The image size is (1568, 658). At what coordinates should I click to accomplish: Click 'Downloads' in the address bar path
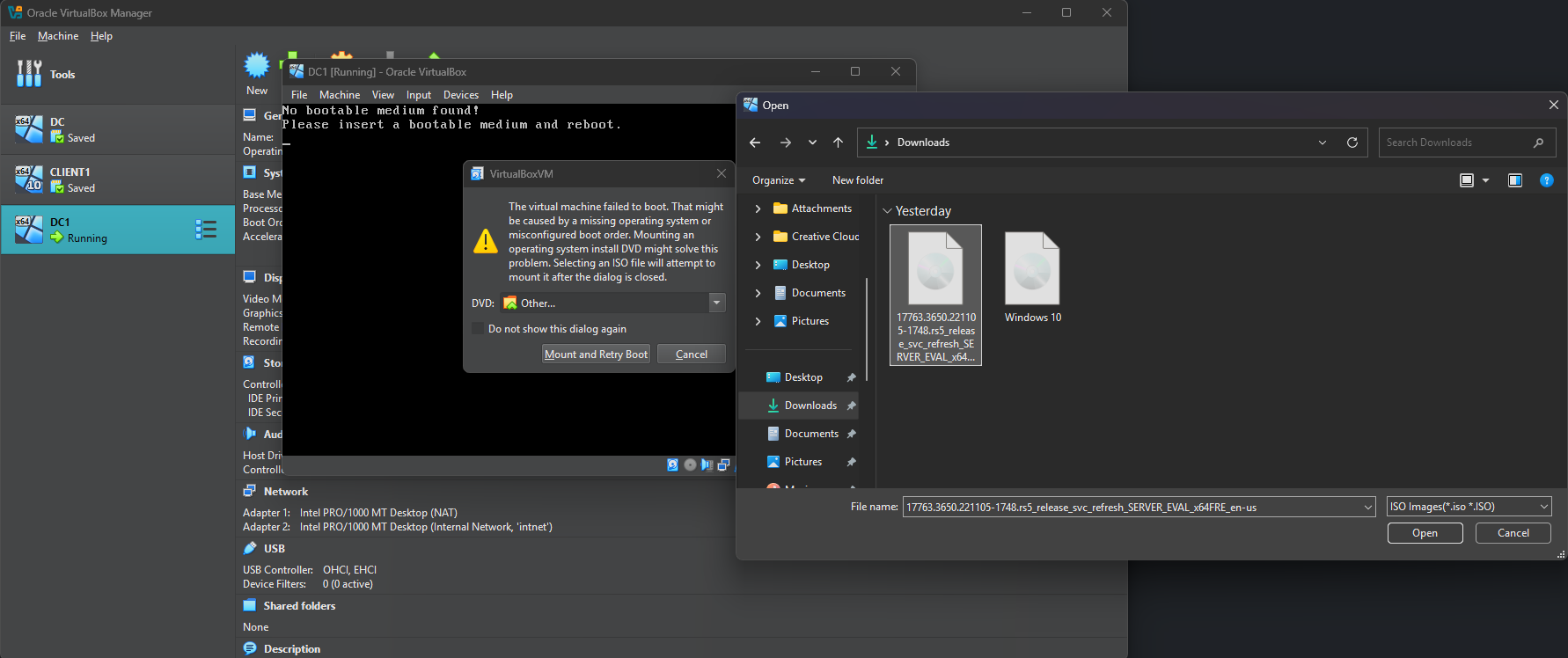923,143
